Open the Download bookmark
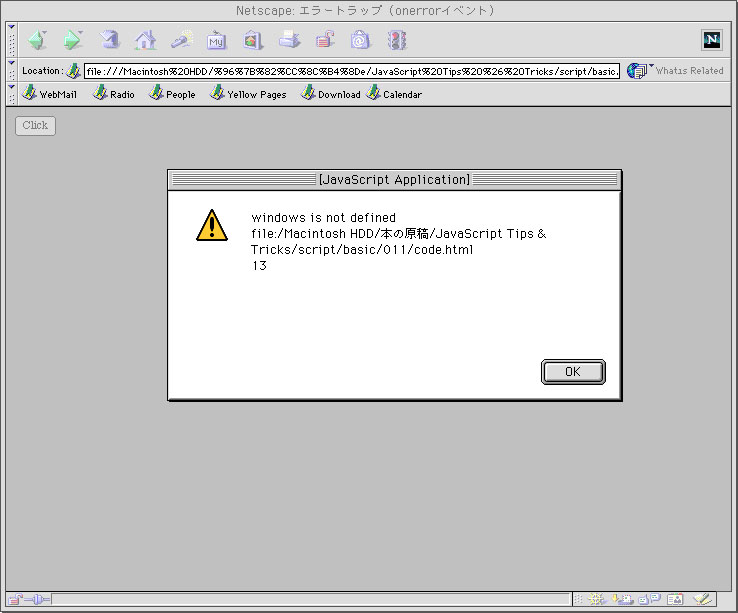The height and width of the screenshot is (613, 738). click(331, 93)
